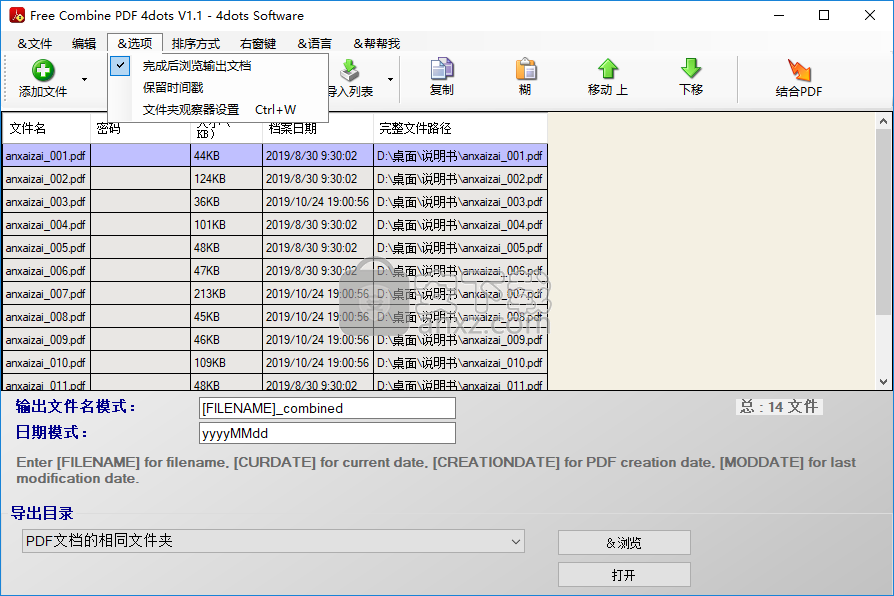Click the output filename pattern field [FILENAME]_combined
Viewport: 894px width, 596px height.
(327, 408)
